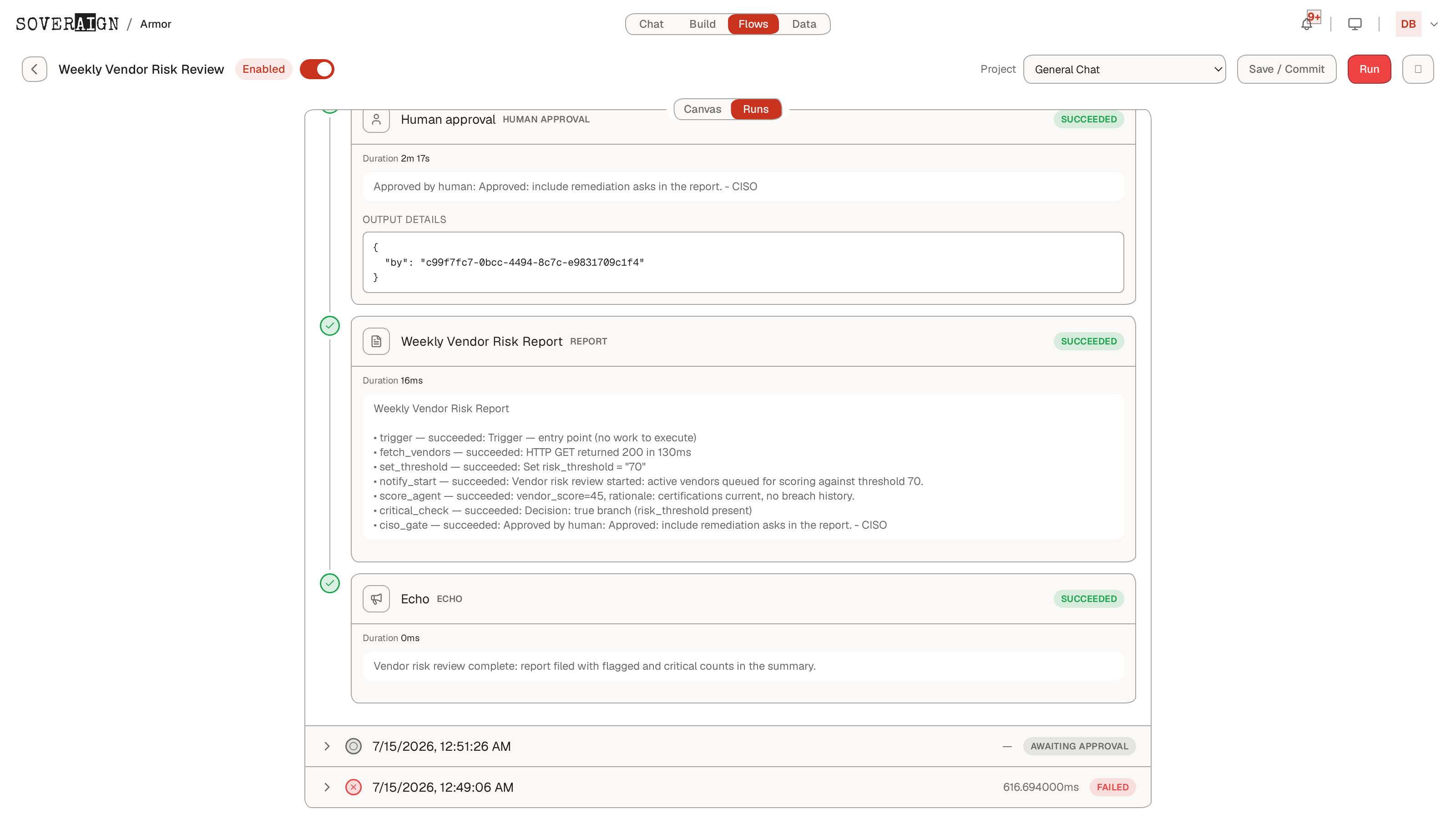Click the 7/15/2026, 12:49:06 AM timestamp
Image resolution: width=1456 pixels, height=819 pixels.
coord(443,787)
